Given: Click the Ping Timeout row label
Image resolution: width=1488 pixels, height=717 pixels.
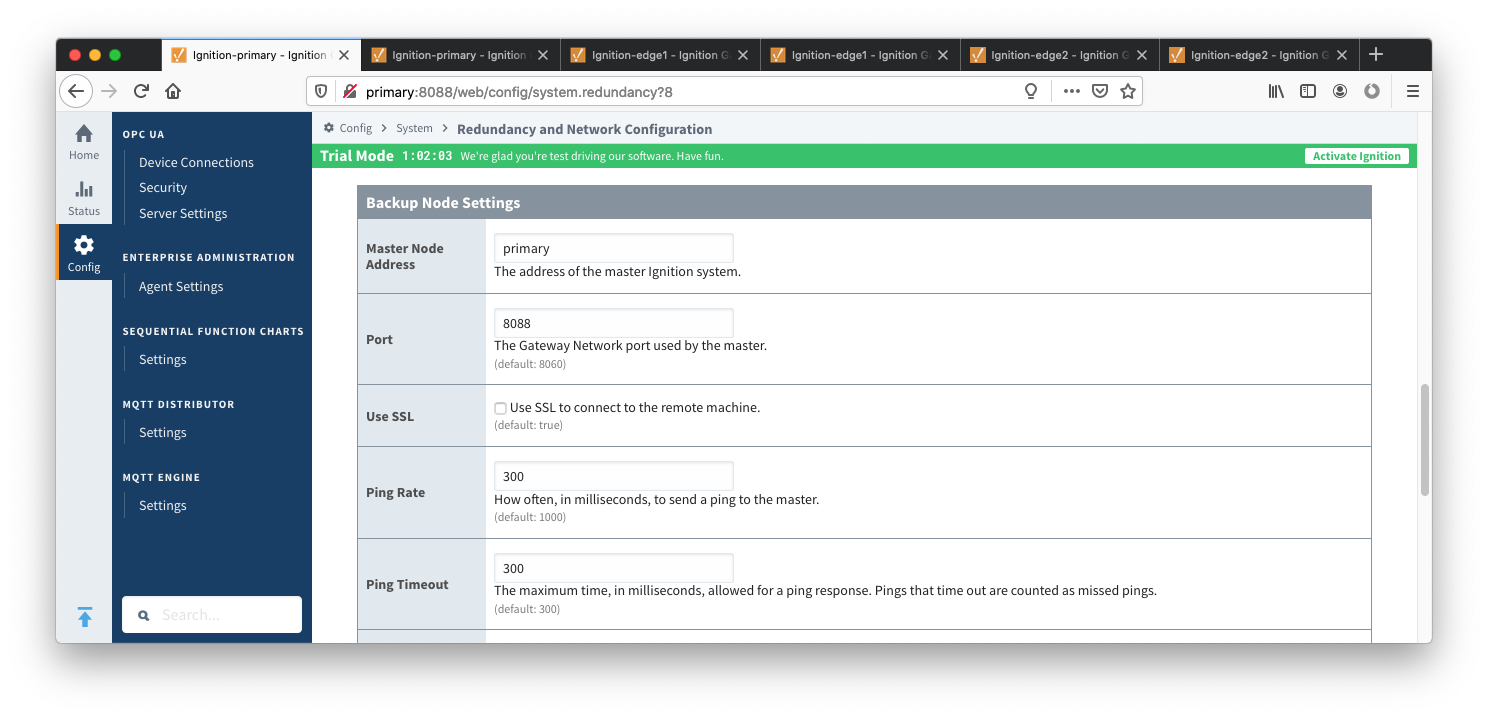Looking at the screenshot, I should (x=408, y=585).
